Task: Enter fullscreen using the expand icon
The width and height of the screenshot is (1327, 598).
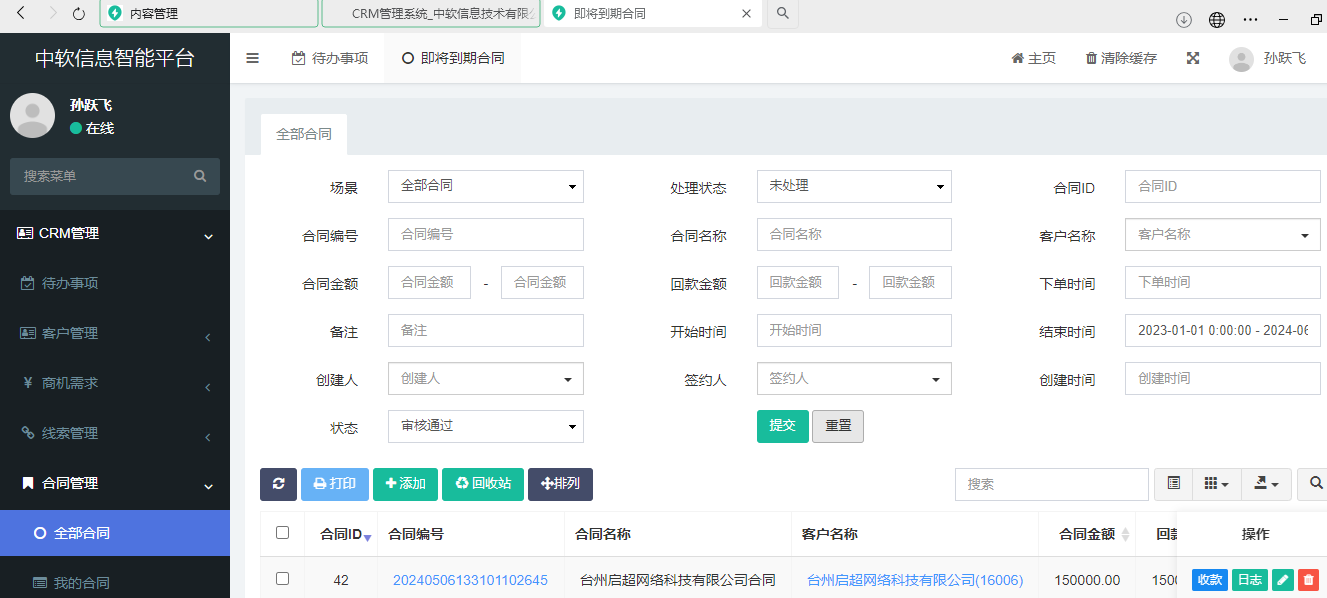Action: pyautogui.click(x=1192, y=59)
